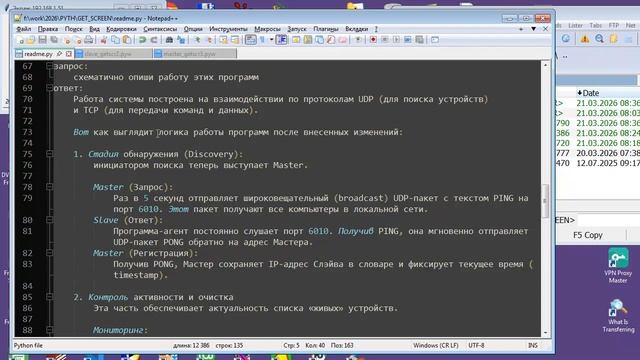Switch to the master_getscr3.pyw tab
The image size is (640, 360).
click(194, 54)
